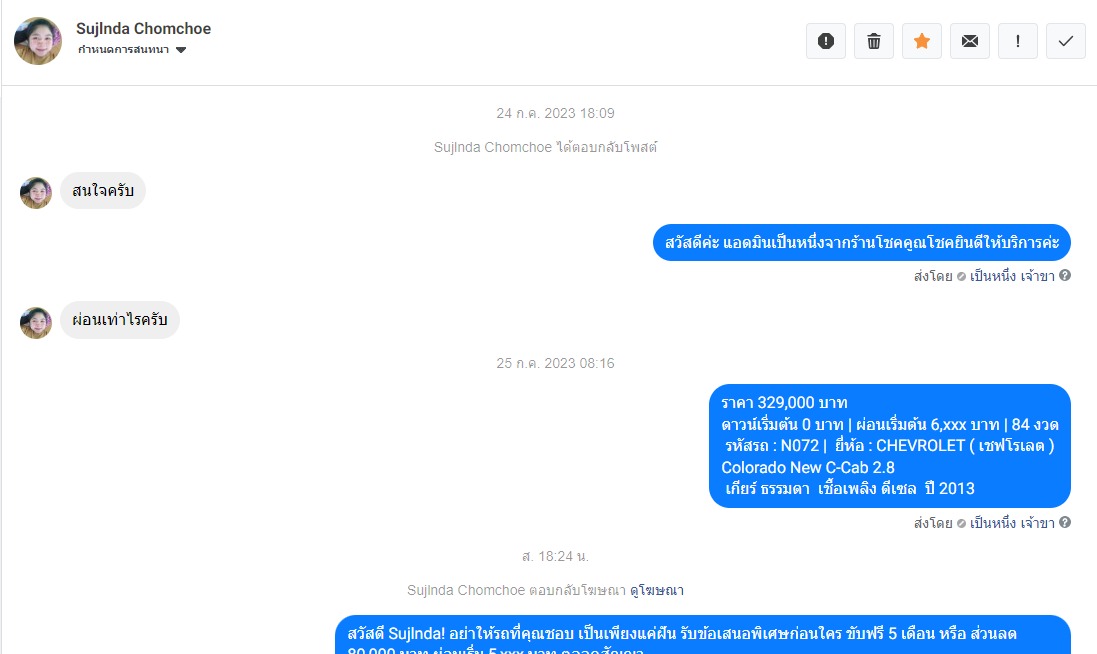1097x654 pixels.
Task: Open the ดูโฆษณา ad link
Action: pyautogui.click(x=657, y=590)
